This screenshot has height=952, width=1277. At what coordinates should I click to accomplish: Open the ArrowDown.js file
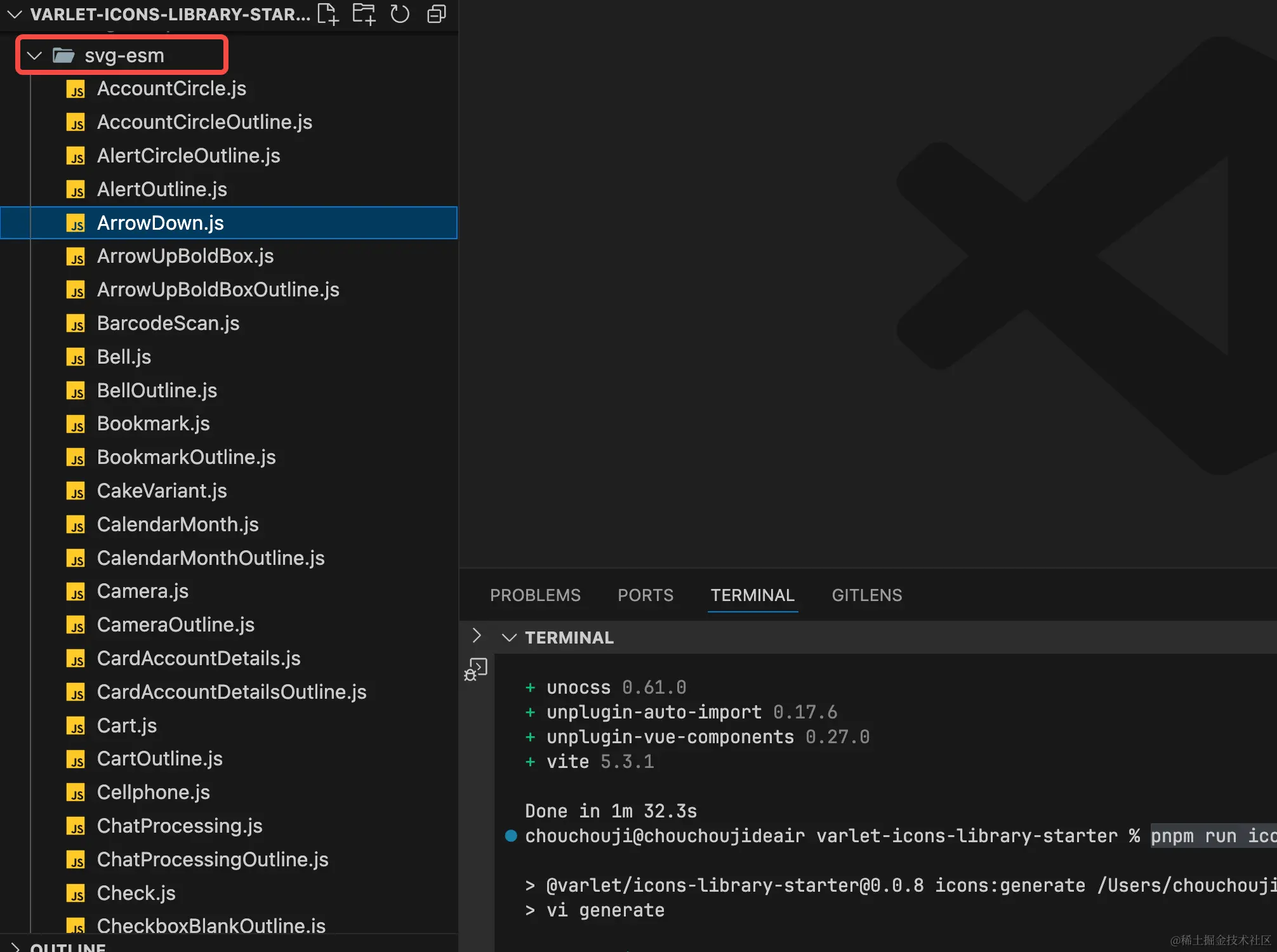(x=161, y=223)
